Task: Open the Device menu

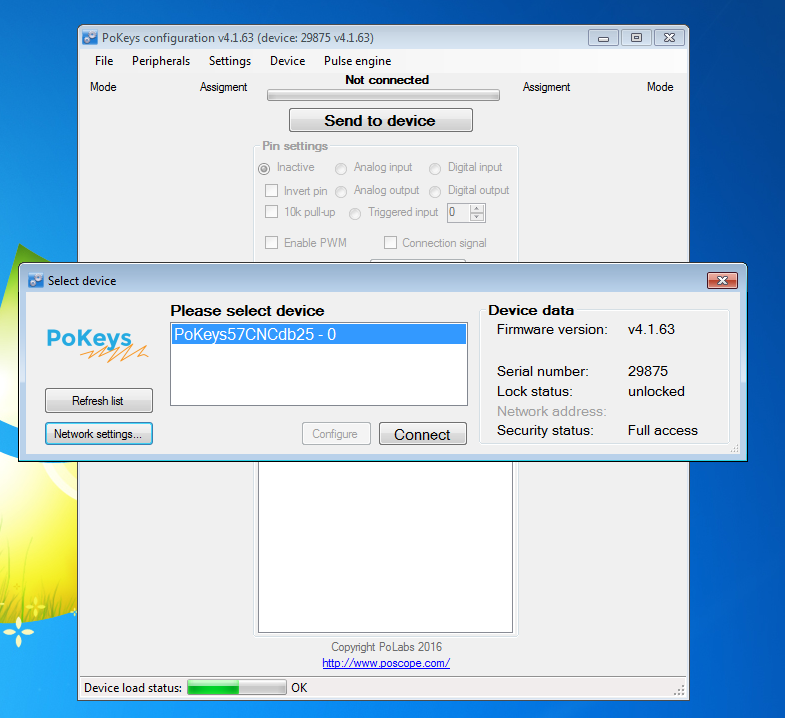Action: 287,61
